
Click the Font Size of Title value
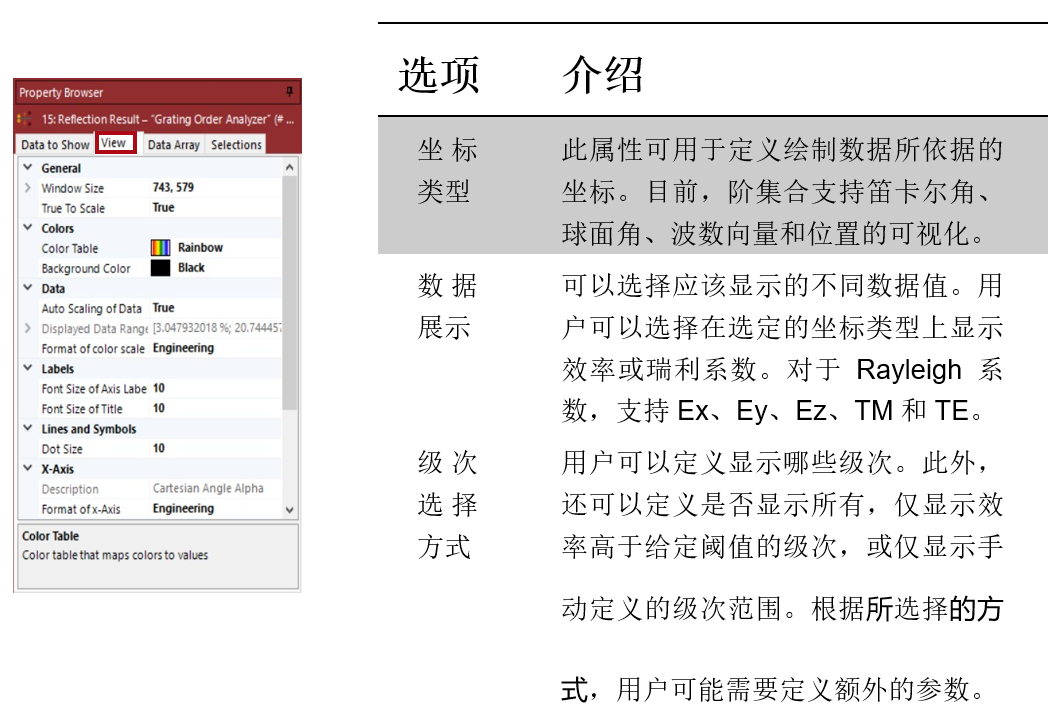159,408
